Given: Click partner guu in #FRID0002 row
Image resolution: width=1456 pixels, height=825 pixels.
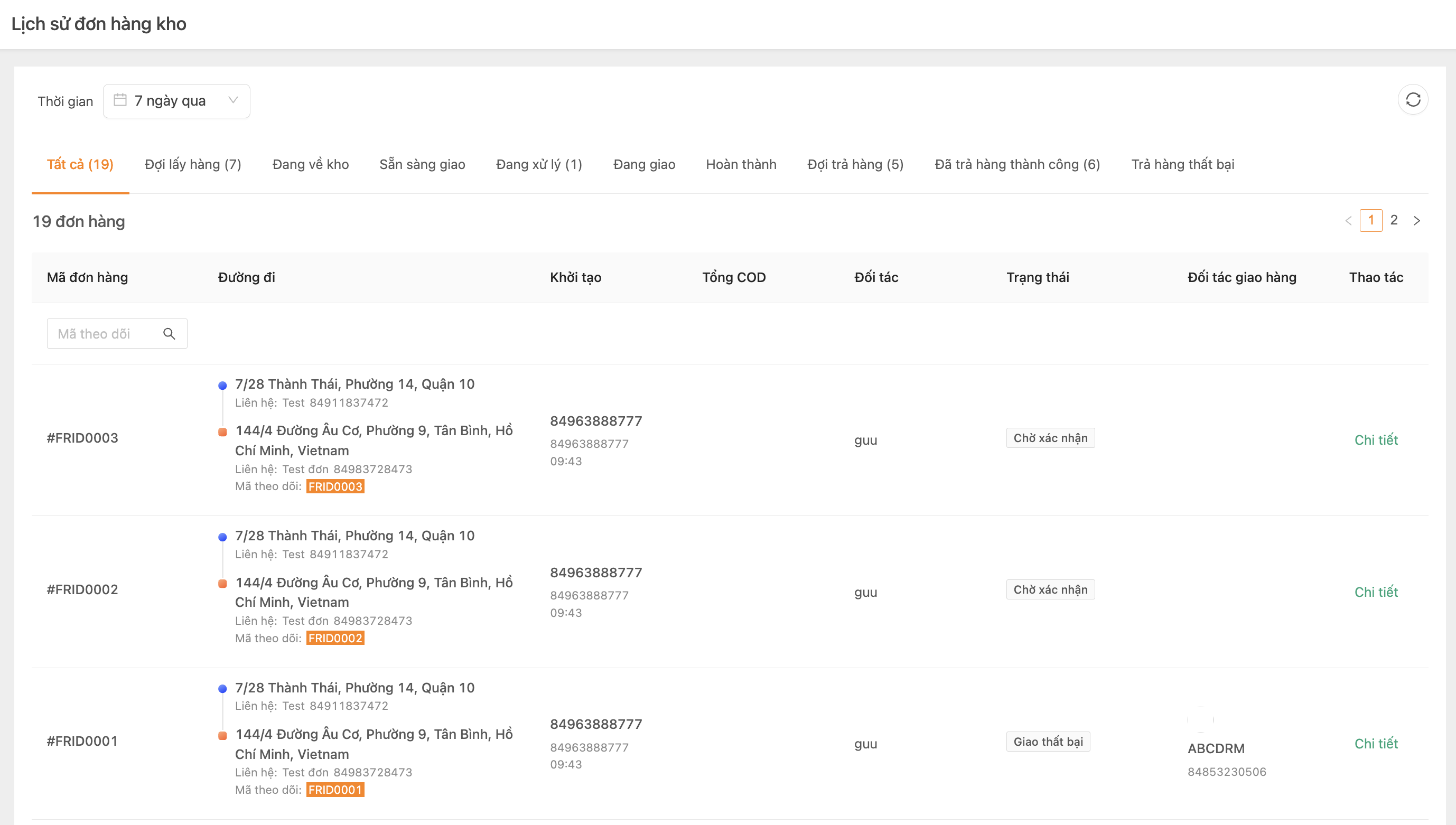Looking at the screenshot, I should click(865, 592).
